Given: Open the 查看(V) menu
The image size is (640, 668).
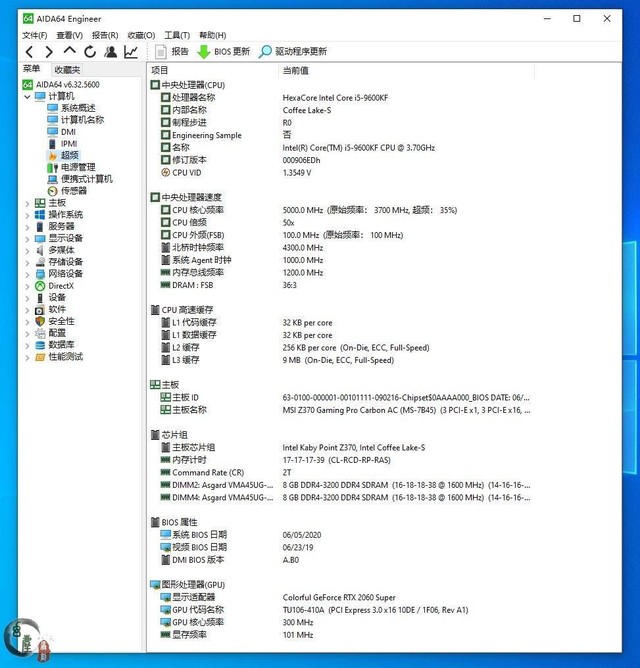Looking at the screenshot, I should [x=69, y=35].
